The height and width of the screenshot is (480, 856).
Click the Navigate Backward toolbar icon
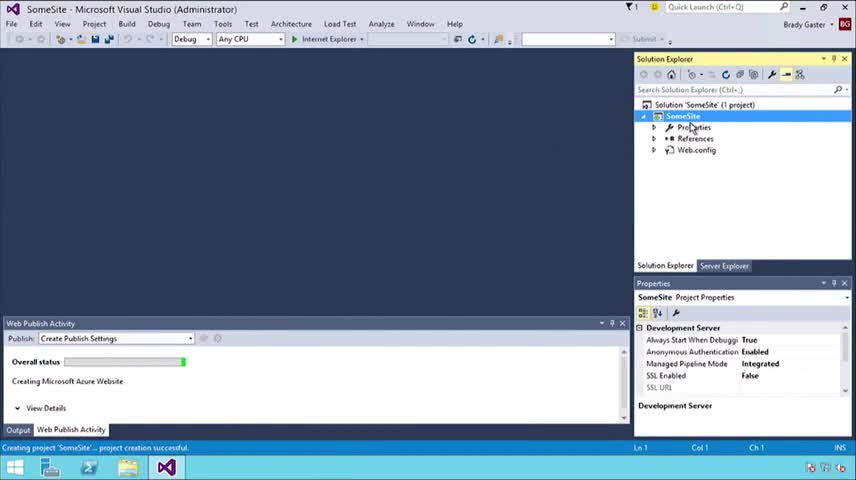20,39
